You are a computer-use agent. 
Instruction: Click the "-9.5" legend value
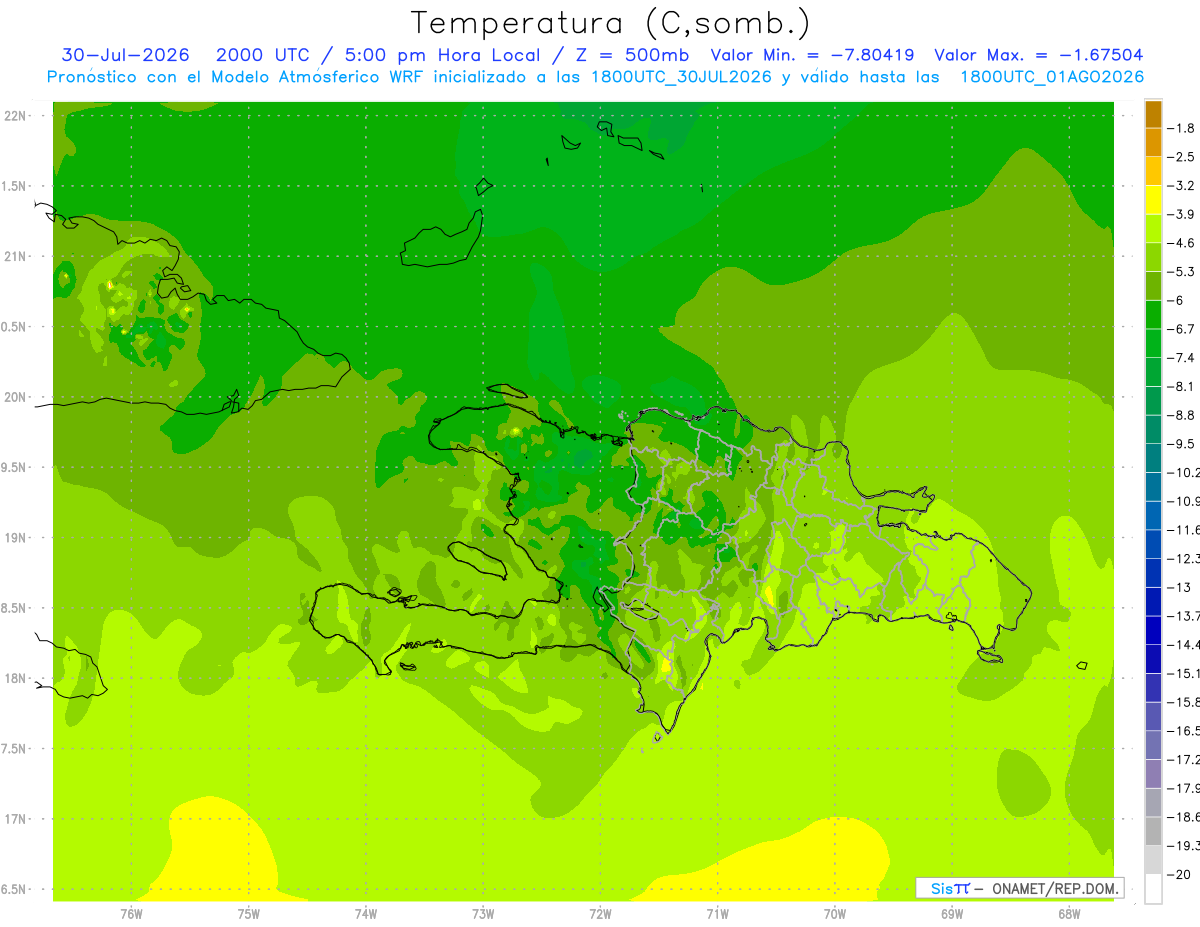pos(1181,444)
